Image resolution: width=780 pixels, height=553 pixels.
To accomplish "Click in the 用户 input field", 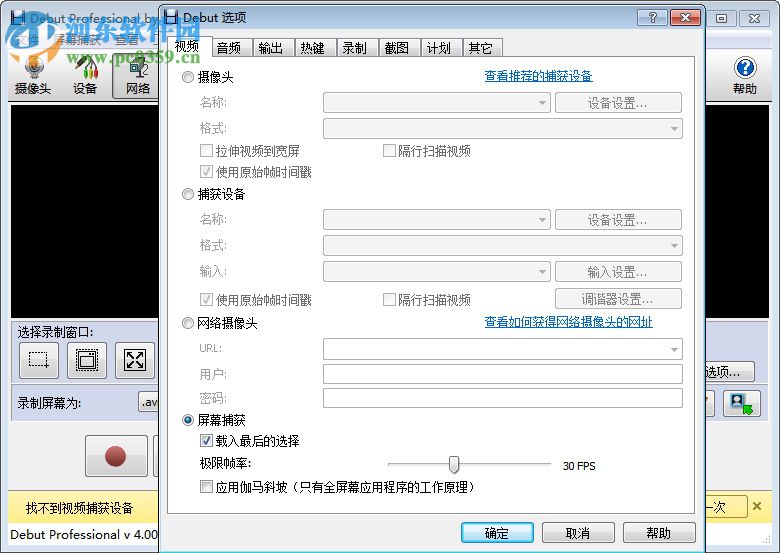I will tap(503, 373).
